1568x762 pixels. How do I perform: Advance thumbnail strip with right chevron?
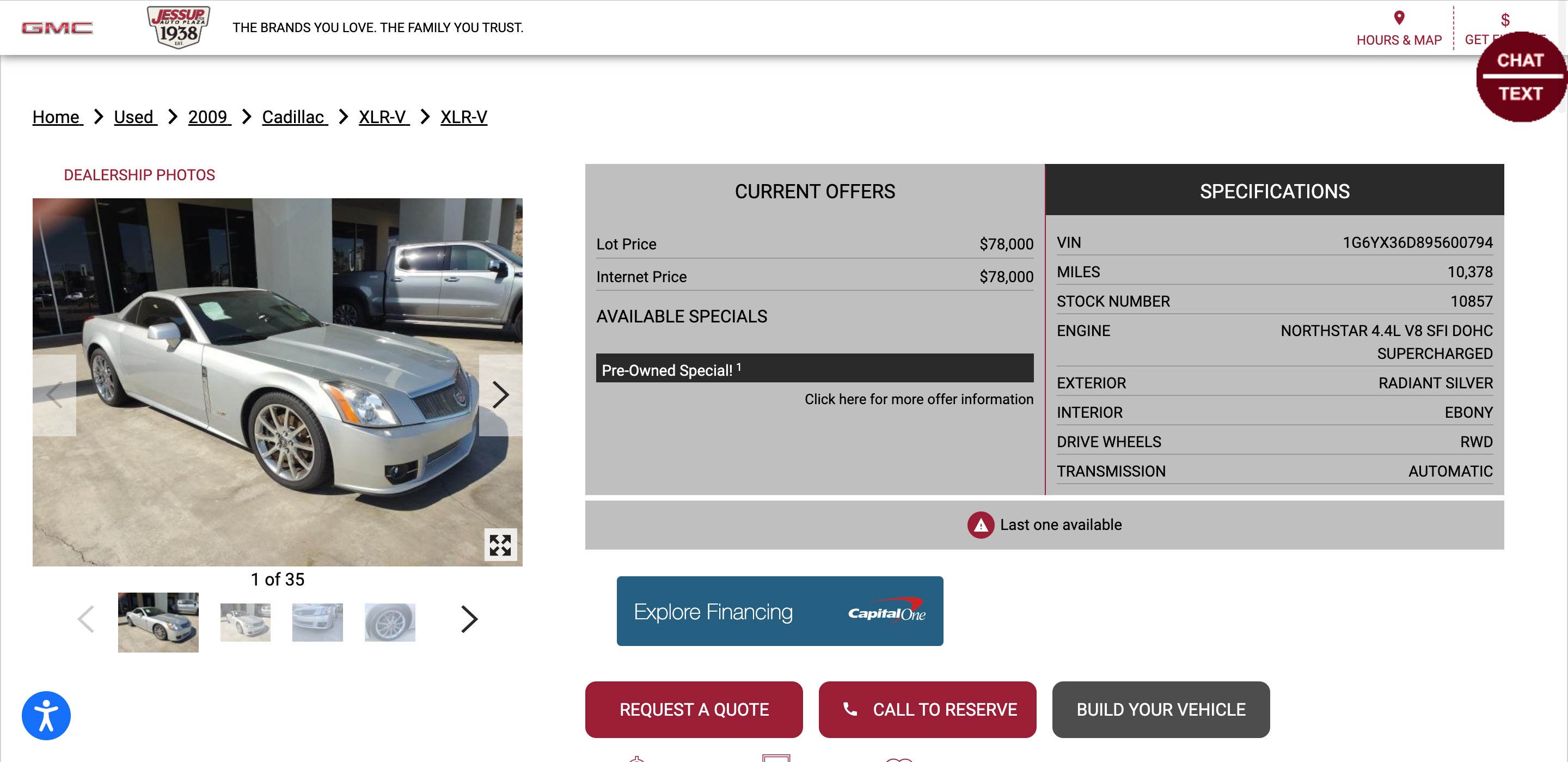[x=469, y=619]
